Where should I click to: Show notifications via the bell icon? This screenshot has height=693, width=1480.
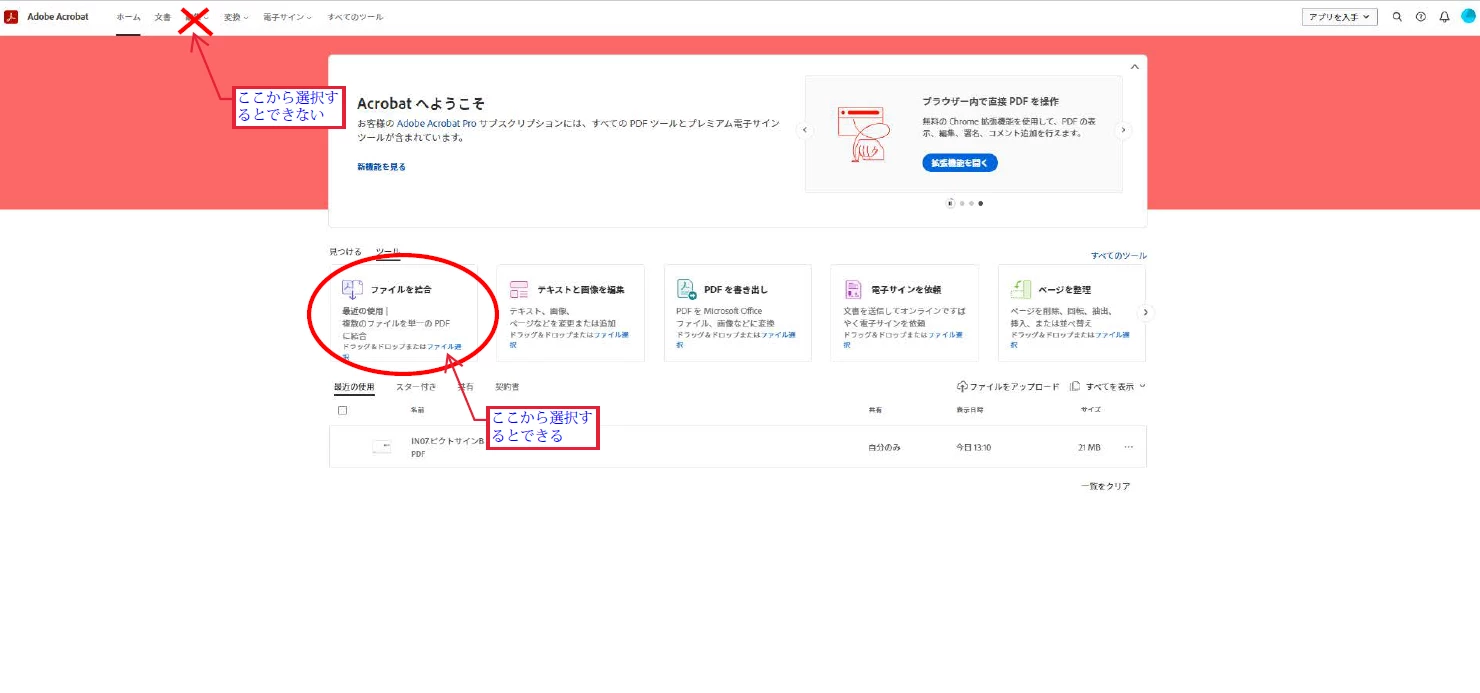pyautogui.click(x=1444, y=17)
